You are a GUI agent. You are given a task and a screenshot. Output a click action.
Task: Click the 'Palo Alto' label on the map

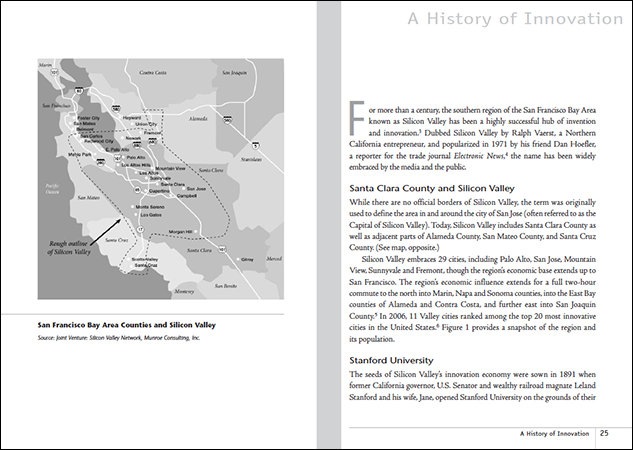(x=136, y=157)
